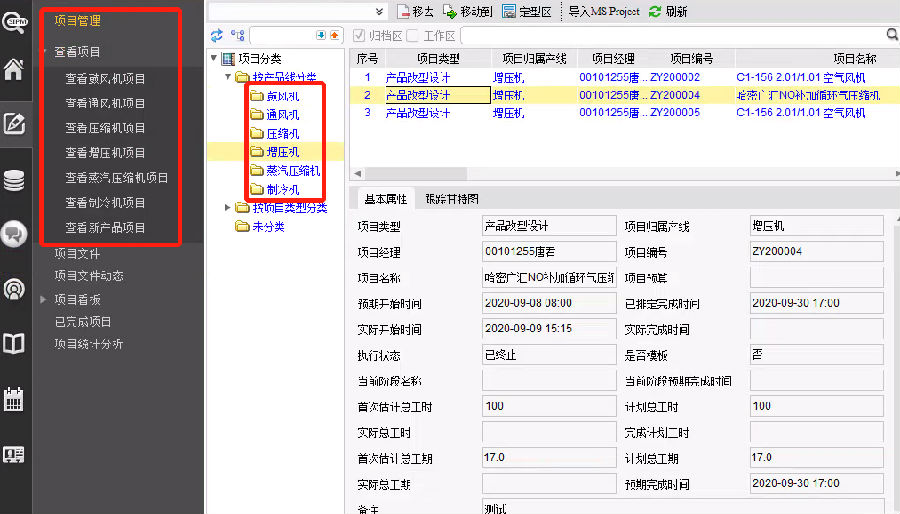Open 查看增压机项目 in sidebar menu
This screenshot has width=900, height=514.
105,153
